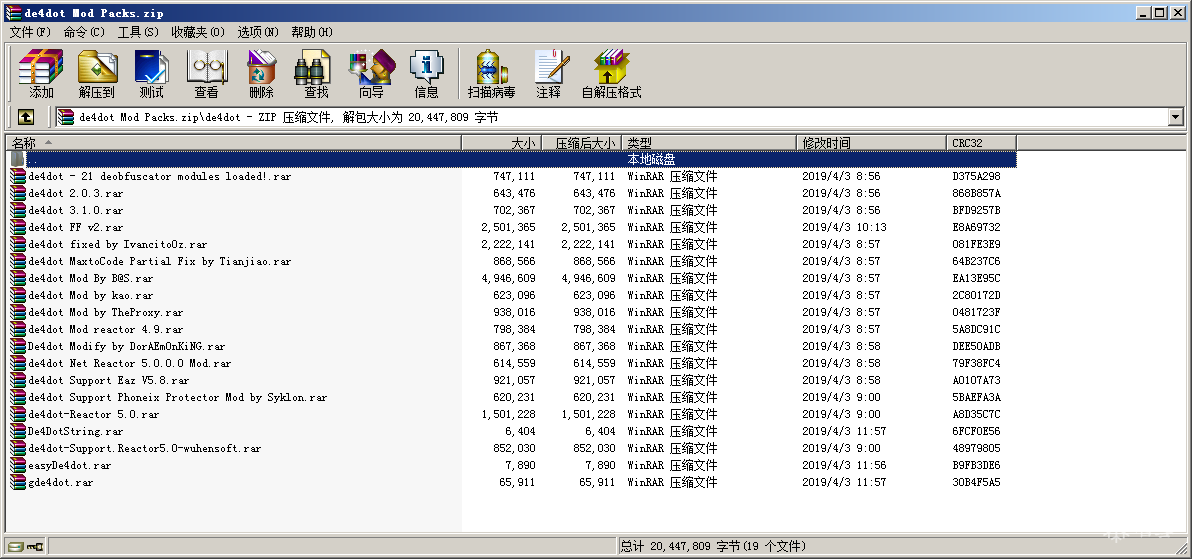Select de4dot-Support.Reactor5.0-wuhensoft.rar
This screenshot has width=1192, height=559.
coord(144,449)
